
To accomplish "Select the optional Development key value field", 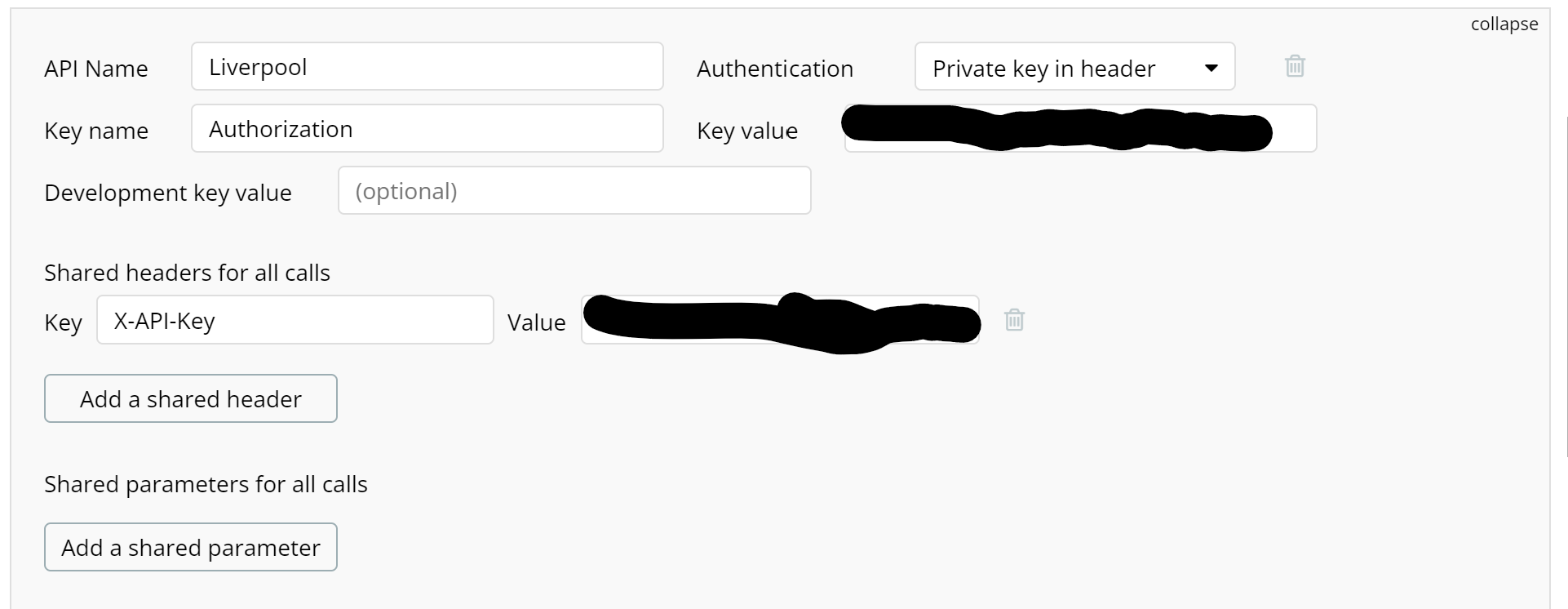I will coord(574,190).
